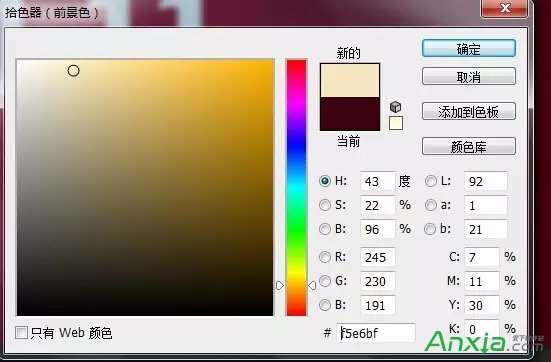Click the circular picker marker in the color field
The height and width of the screenshot is (362, 551).
coord(73,71)
